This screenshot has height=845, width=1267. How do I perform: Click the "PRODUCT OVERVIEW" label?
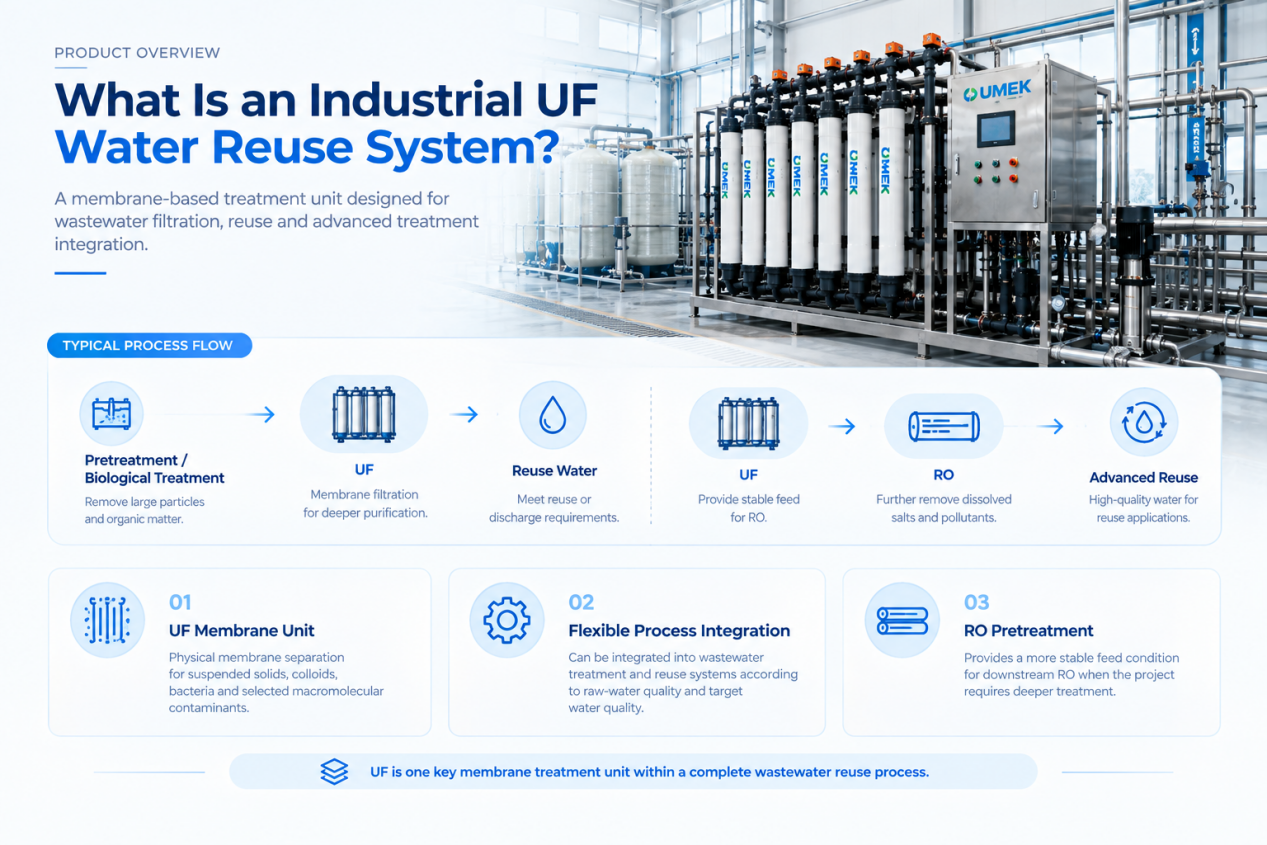point(137,53)
